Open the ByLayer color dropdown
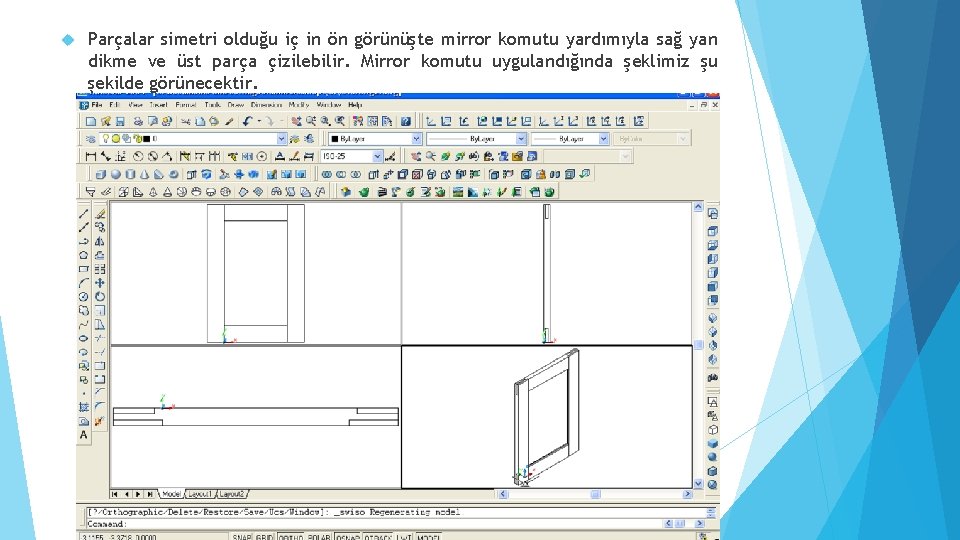The width and height of the screenshot is (960, 540). pos(416,139)
